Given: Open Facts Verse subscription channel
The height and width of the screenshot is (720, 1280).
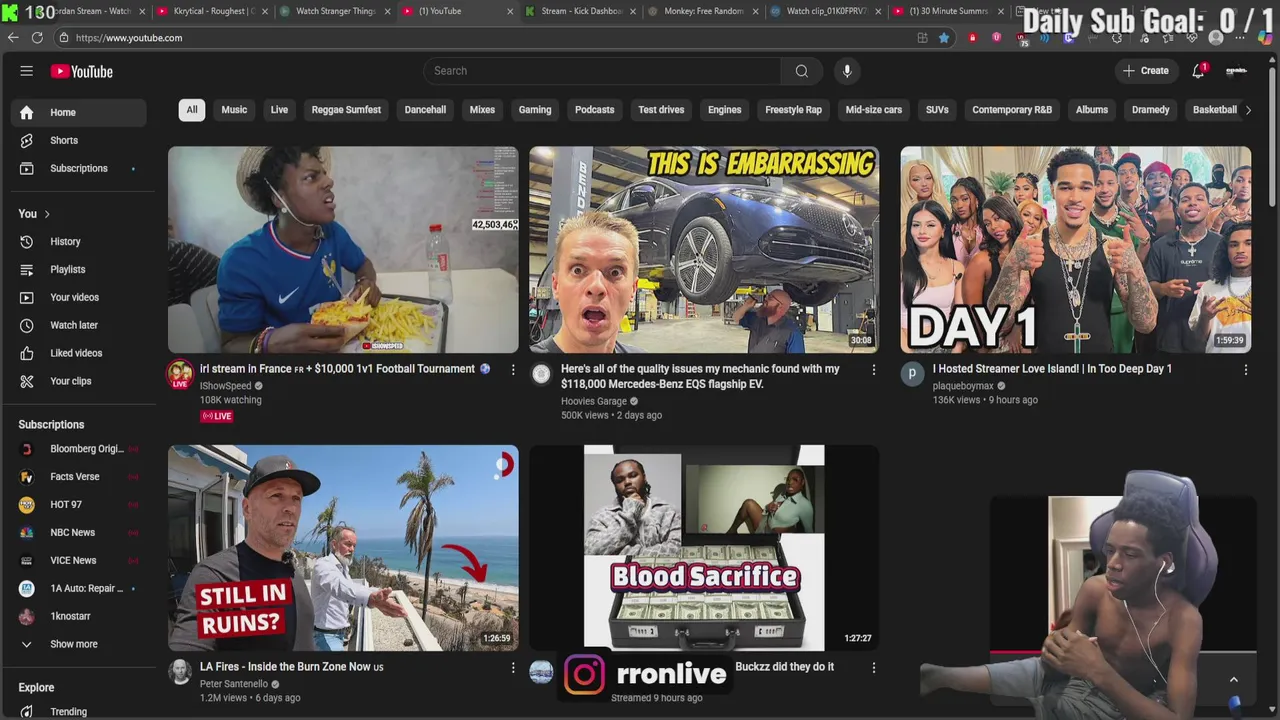Looking at the screenshot, I should (x=79, y=477).
